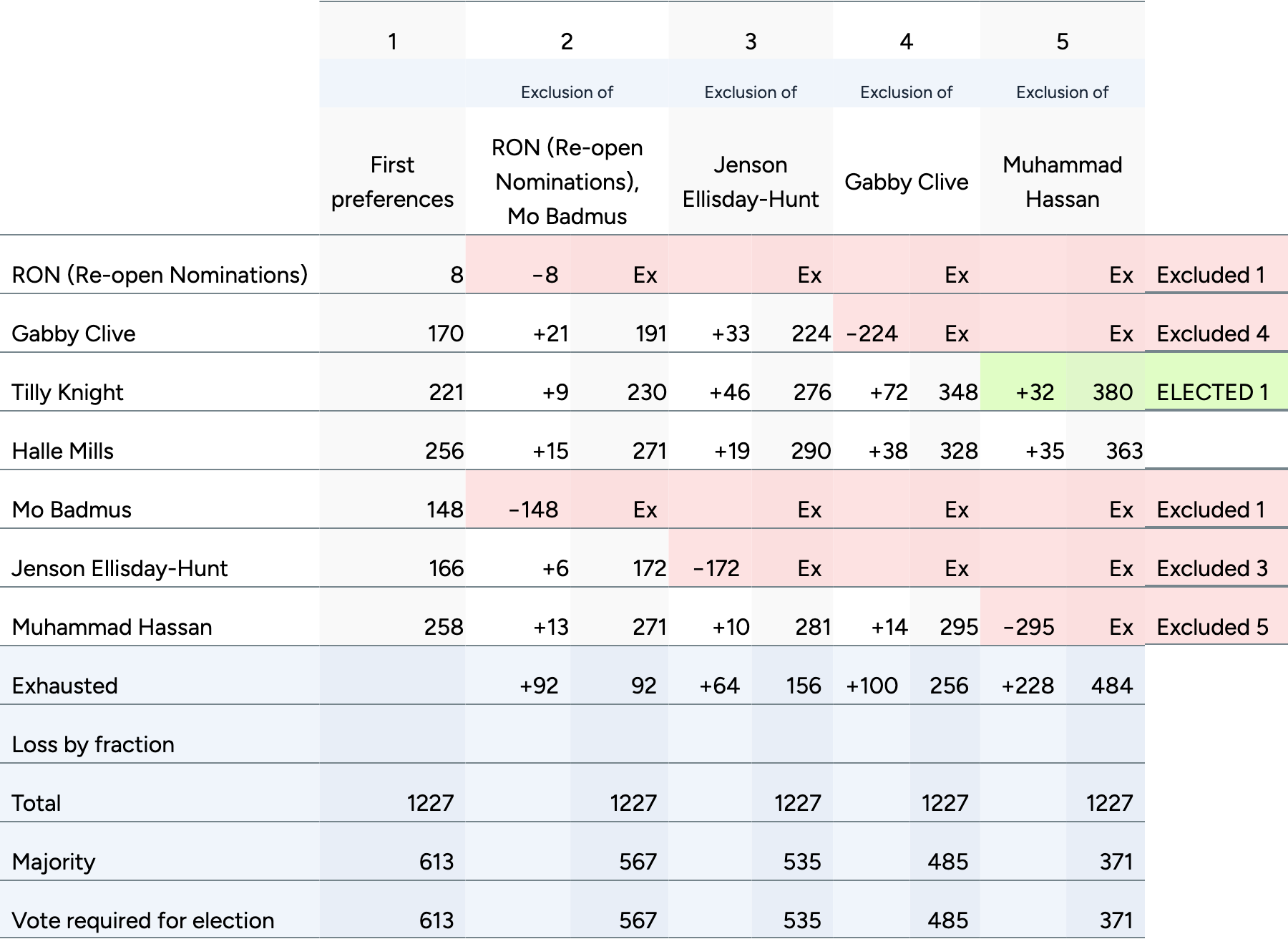Click the -295 transfer value for Muhammad Hassan
This screenshot has height=939, width=1288.
click(1028, 627)
